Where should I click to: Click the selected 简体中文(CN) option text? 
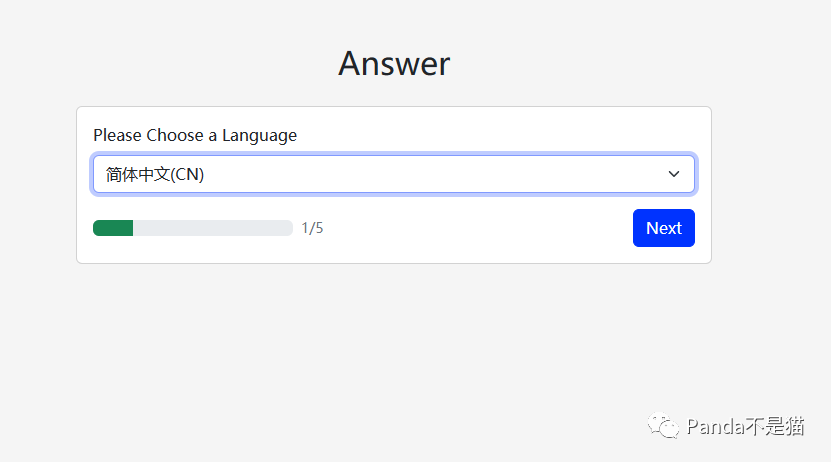coord(154,174)
